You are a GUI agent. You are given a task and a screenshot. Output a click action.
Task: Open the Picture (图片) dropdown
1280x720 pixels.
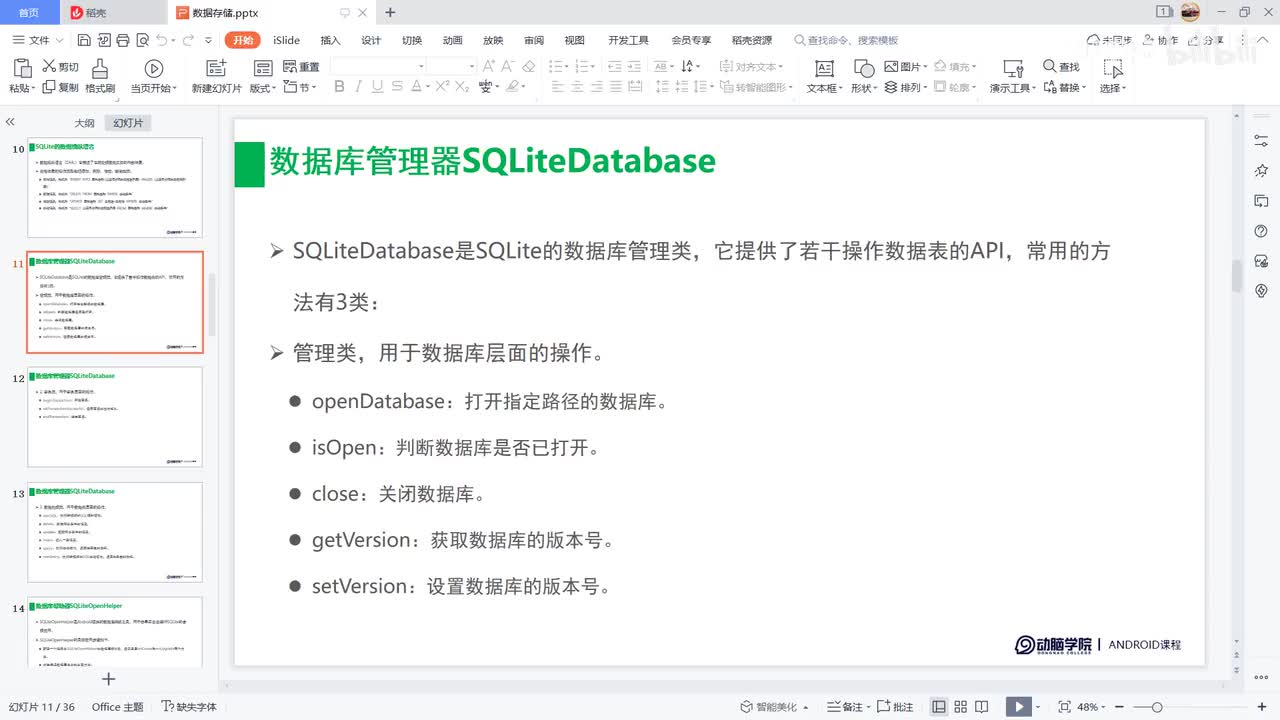click(x=905, y=67)
